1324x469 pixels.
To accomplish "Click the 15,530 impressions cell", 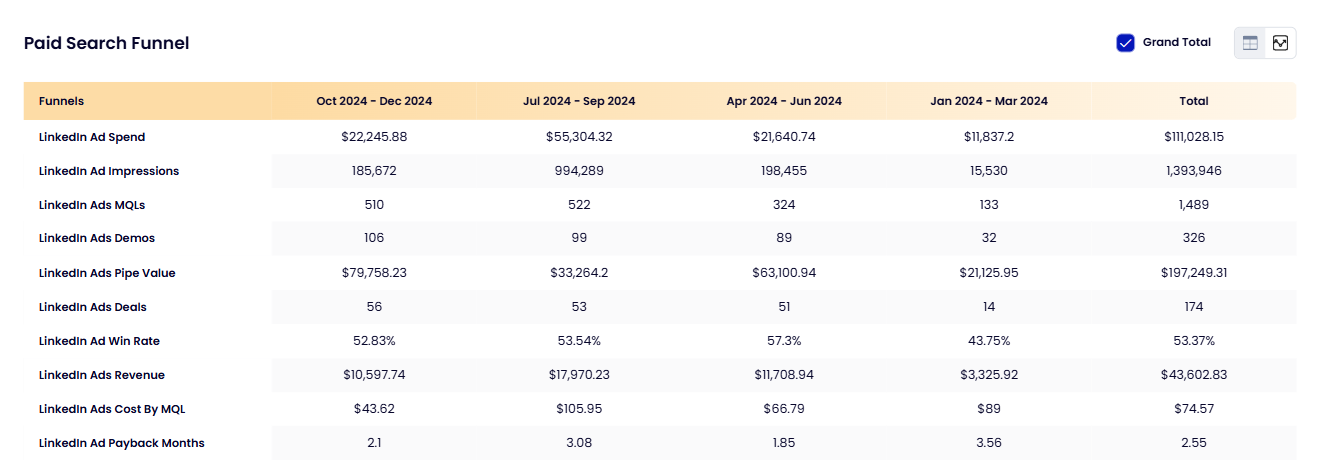I will click(x=989, y=171).
